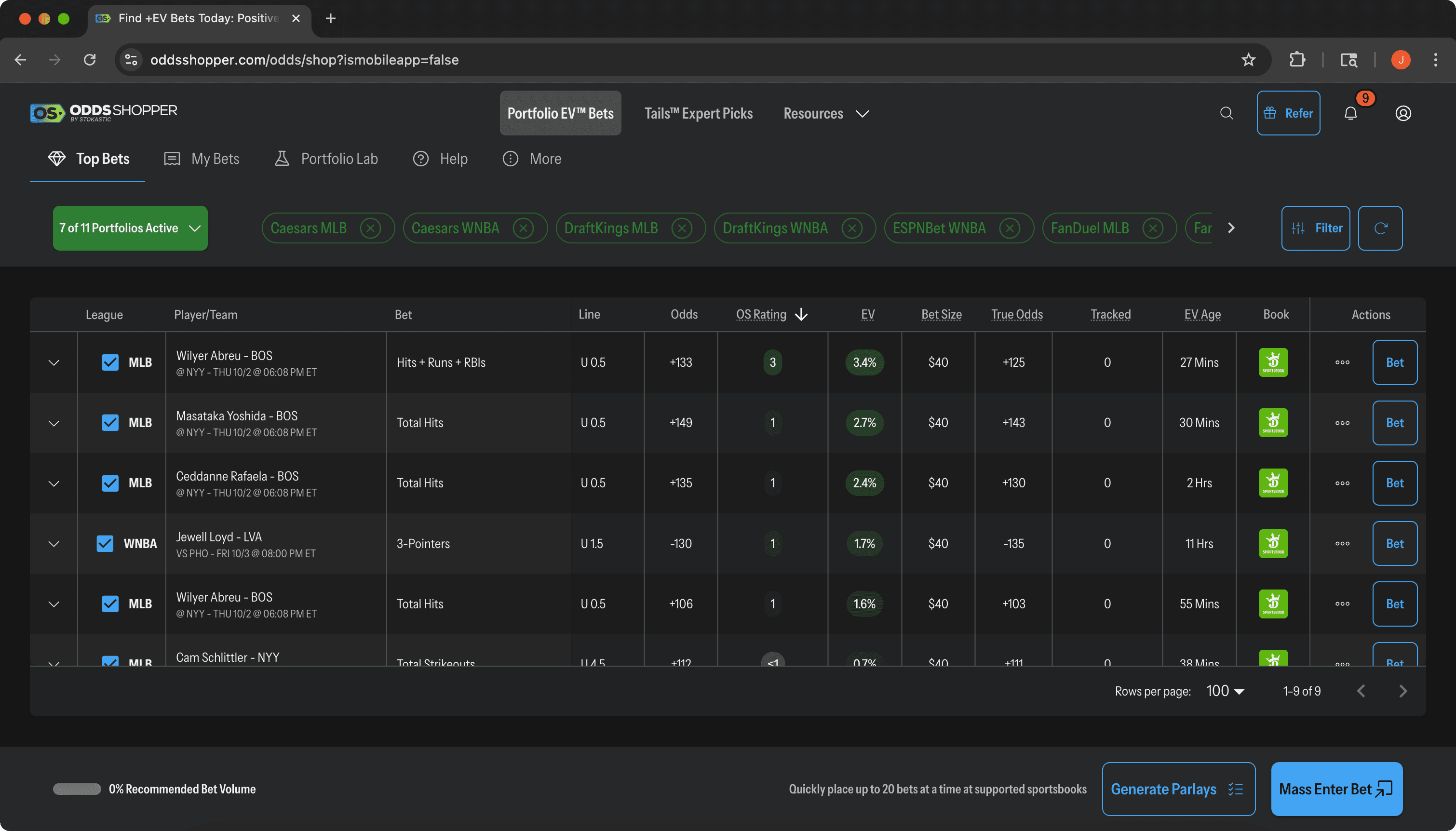Remove the Caesars WNBA filter chip
Viewport: 1456px width, 831px height.
pos(522,228)
